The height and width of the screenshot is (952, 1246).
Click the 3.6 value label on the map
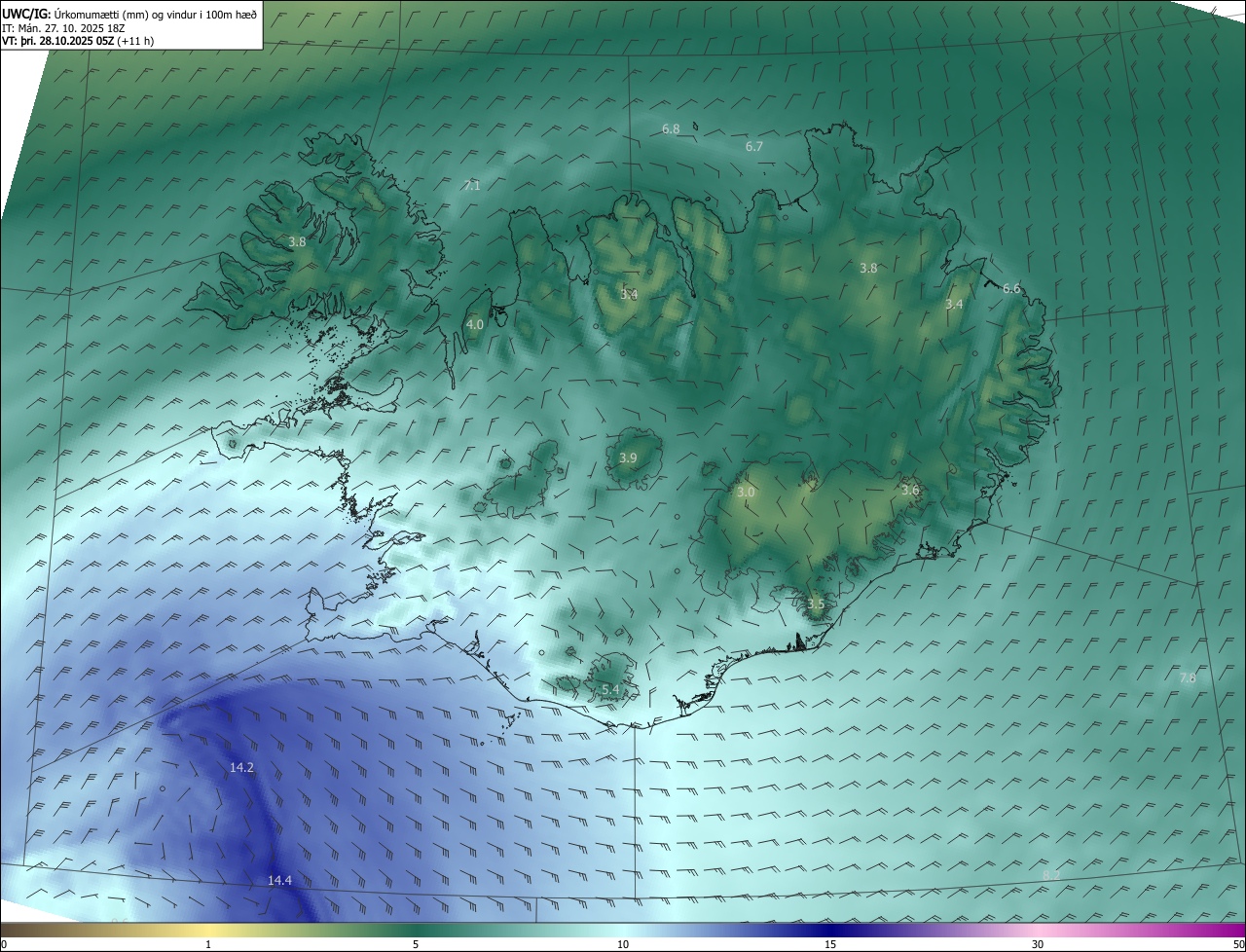click(x=910, y=491)
